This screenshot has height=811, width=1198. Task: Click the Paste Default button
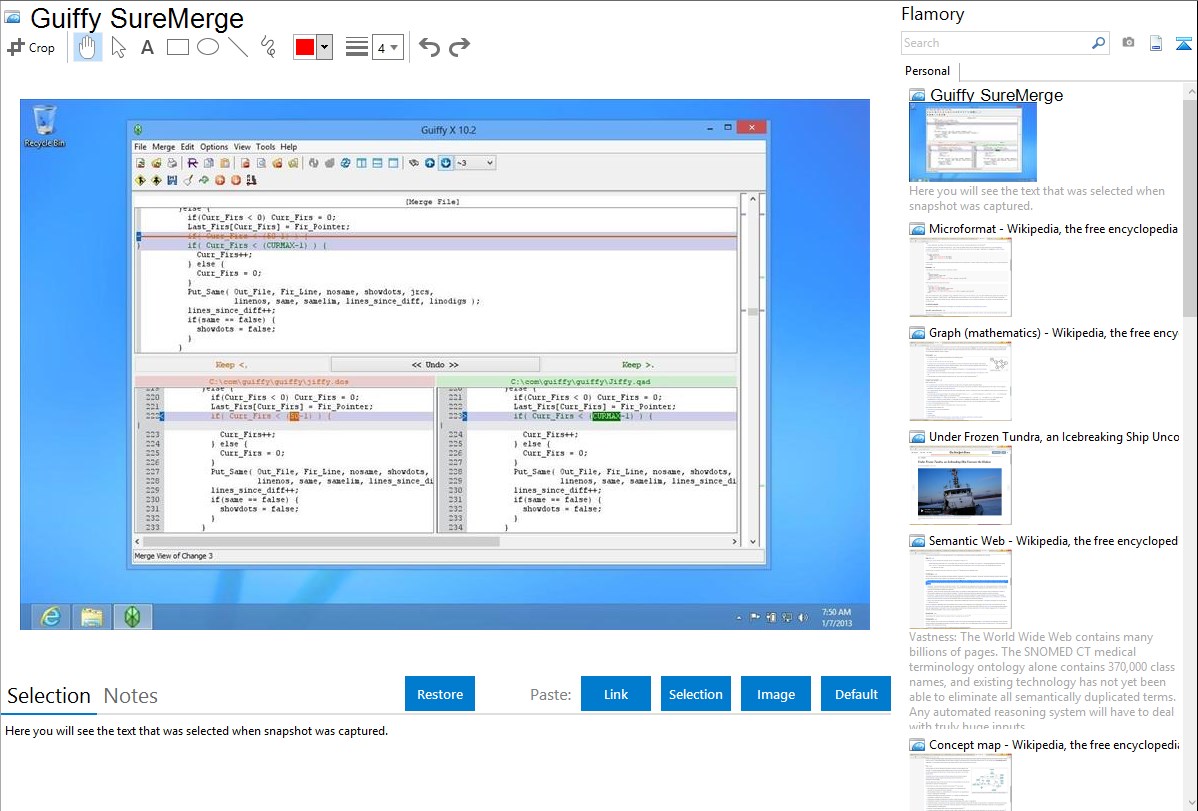click(856, 694)
